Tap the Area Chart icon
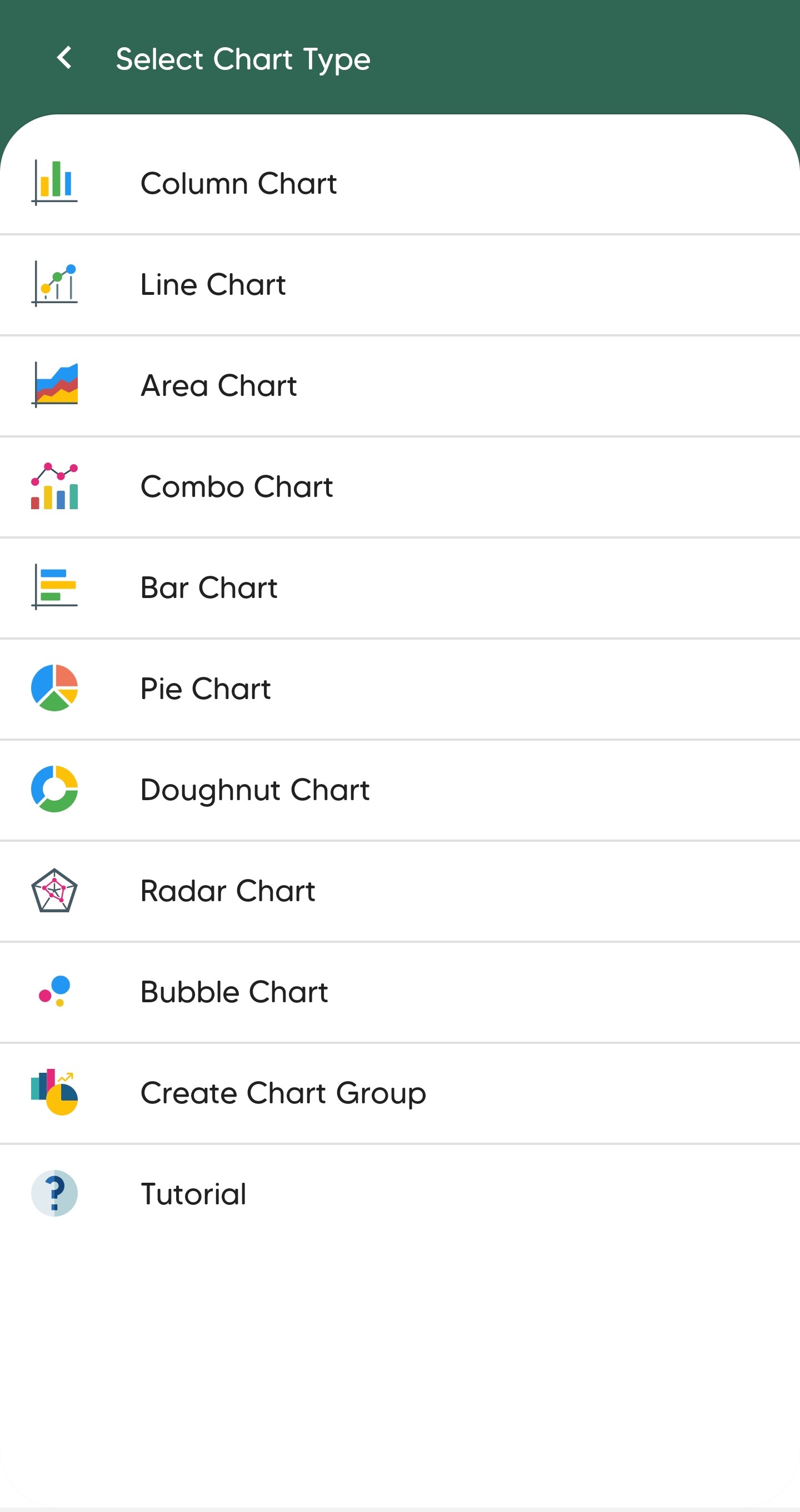Screen dimensions: 800x1512 pos(54,385)
